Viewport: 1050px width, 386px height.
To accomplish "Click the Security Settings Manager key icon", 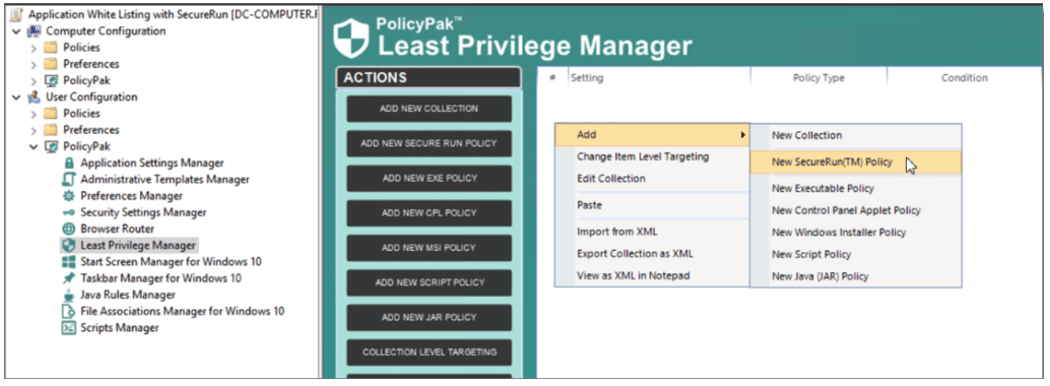I will coord(68,212).
